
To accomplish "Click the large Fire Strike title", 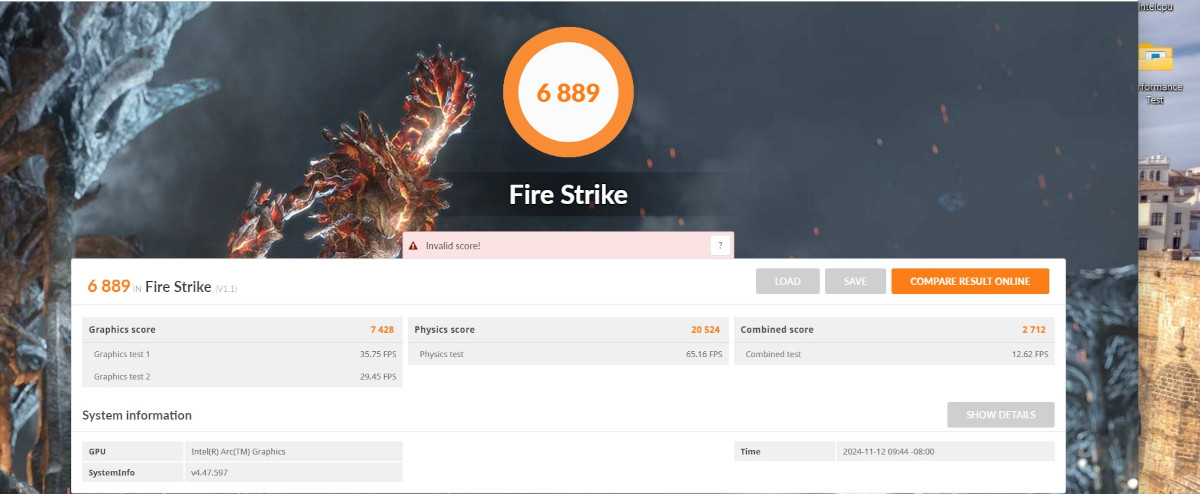I will coord(568,194).
